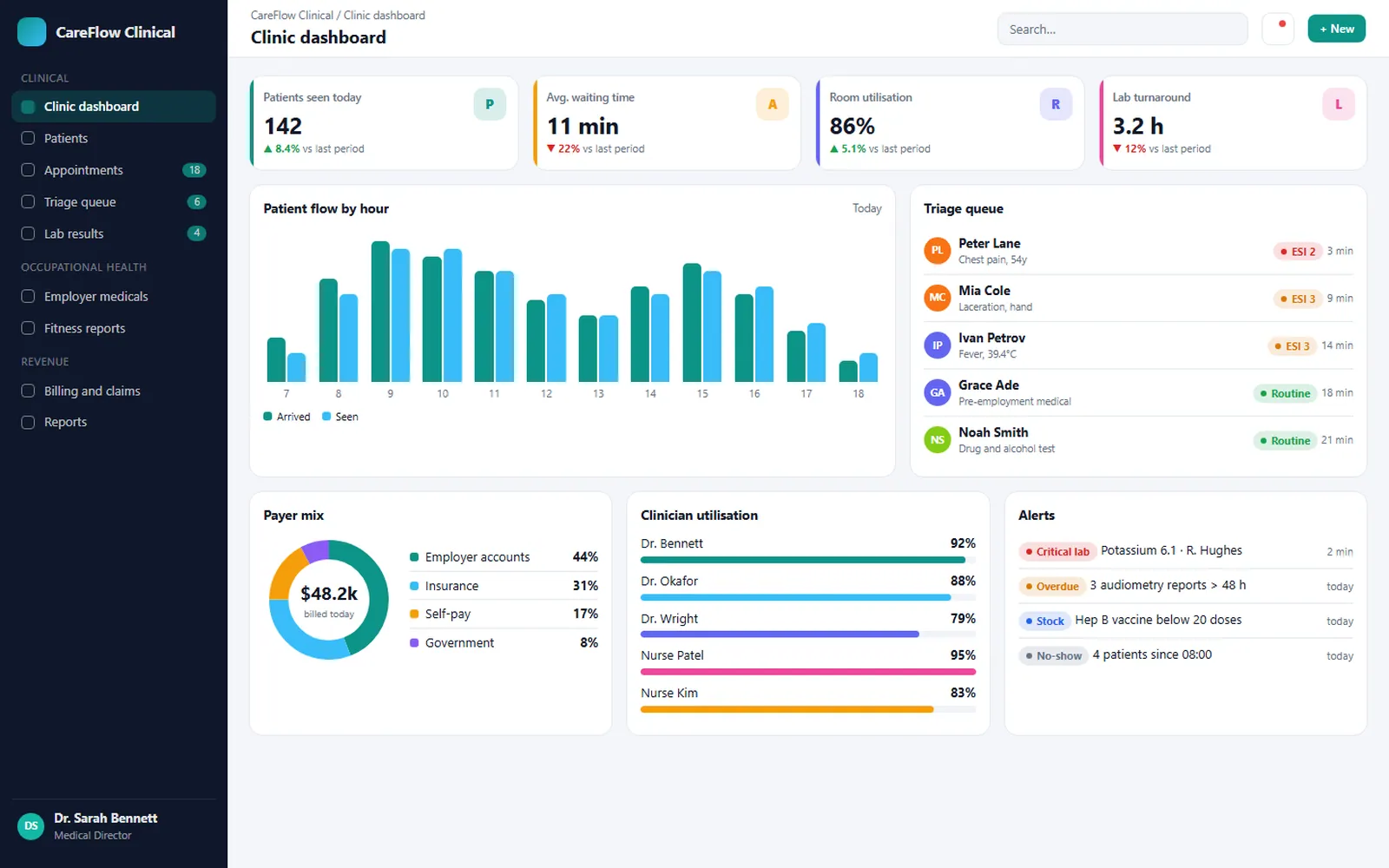Click the Lab results badge showing 4
Image resolution: width=1389 pixels, height=868 pixels.
coord(197,233)
